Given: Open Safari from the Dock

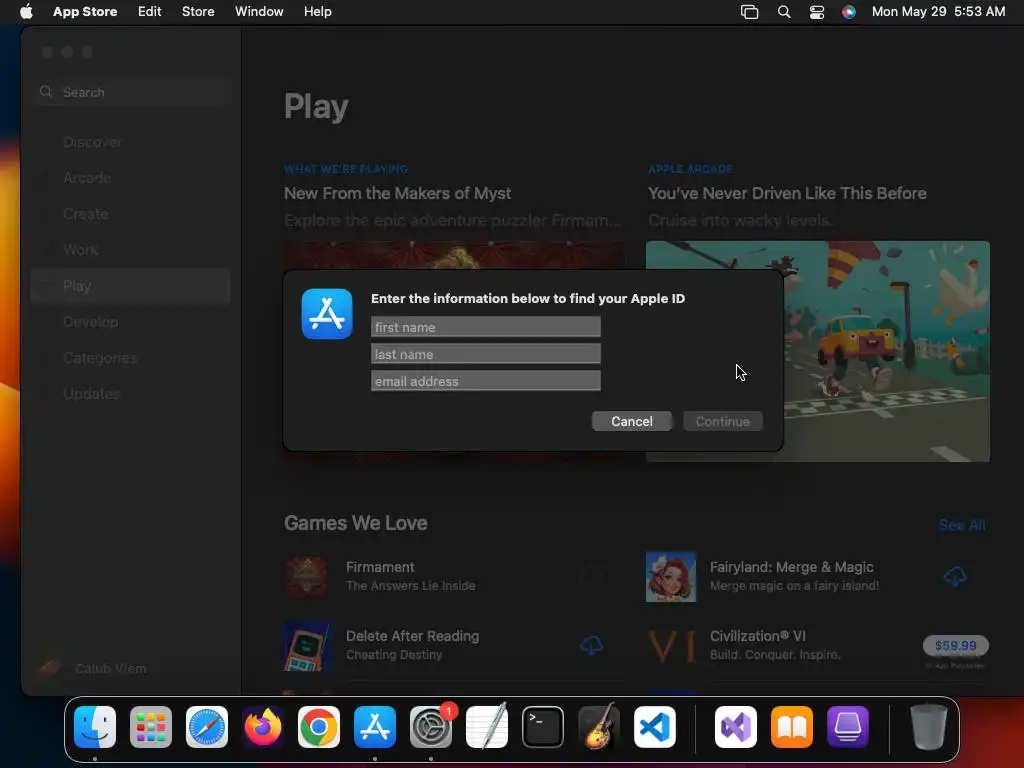Looking at the screenshot, I should pos(207,727).
